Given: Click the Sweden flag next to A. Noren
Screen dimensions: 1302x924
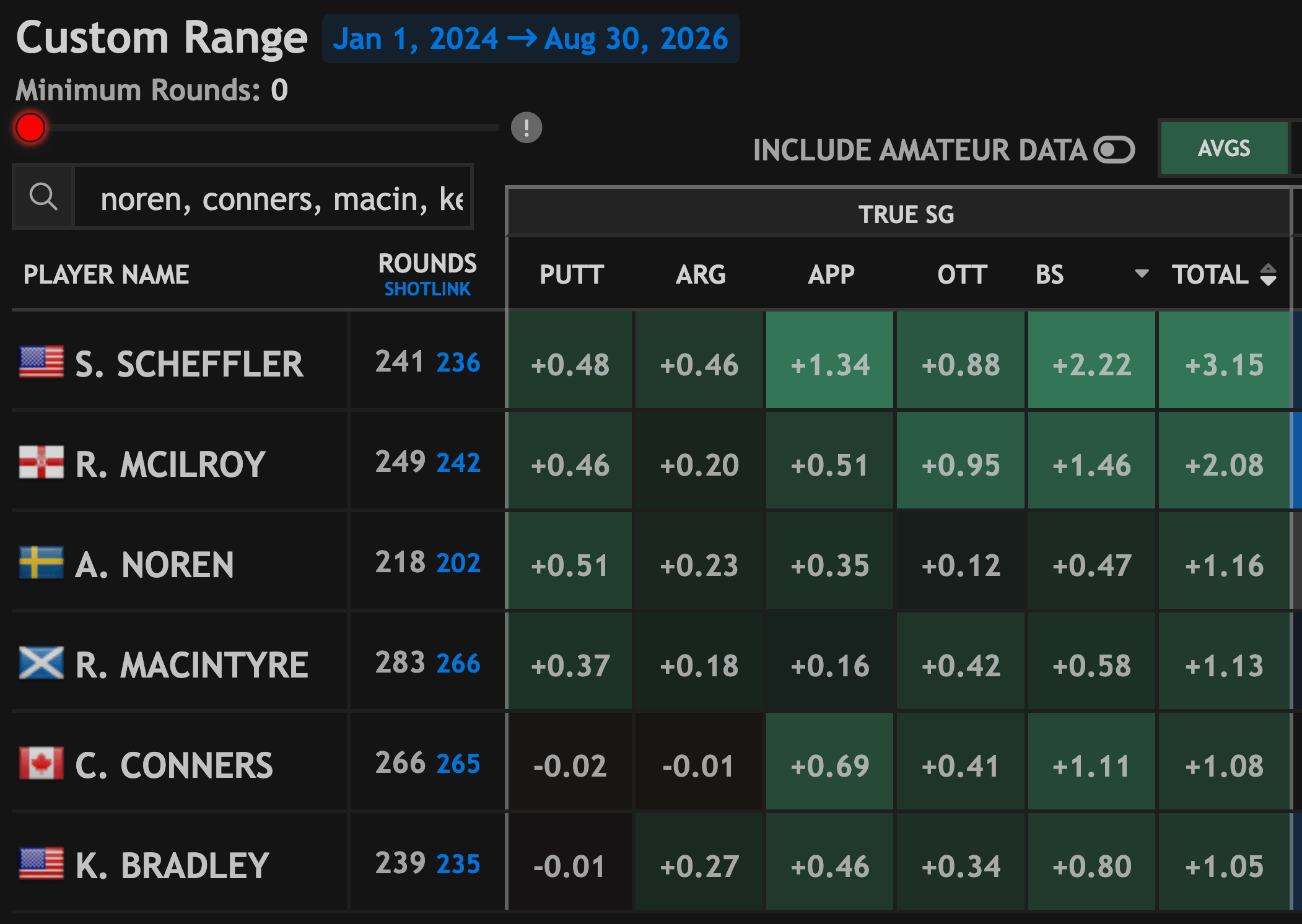Looking at the screenshot, I should [x=42, y=563].
